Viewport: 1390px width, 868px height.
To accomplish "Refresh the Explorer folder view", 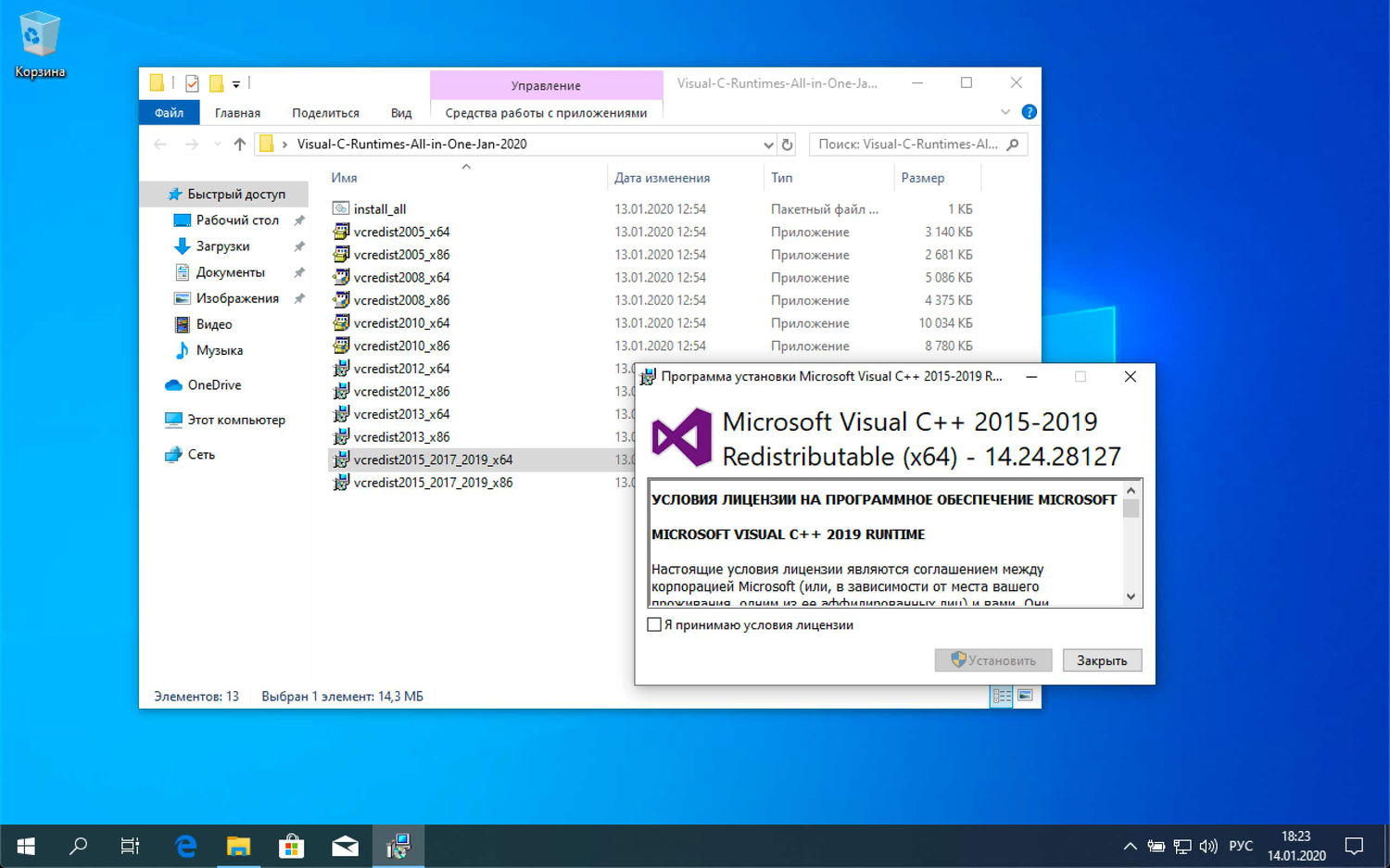I will 788,145.
